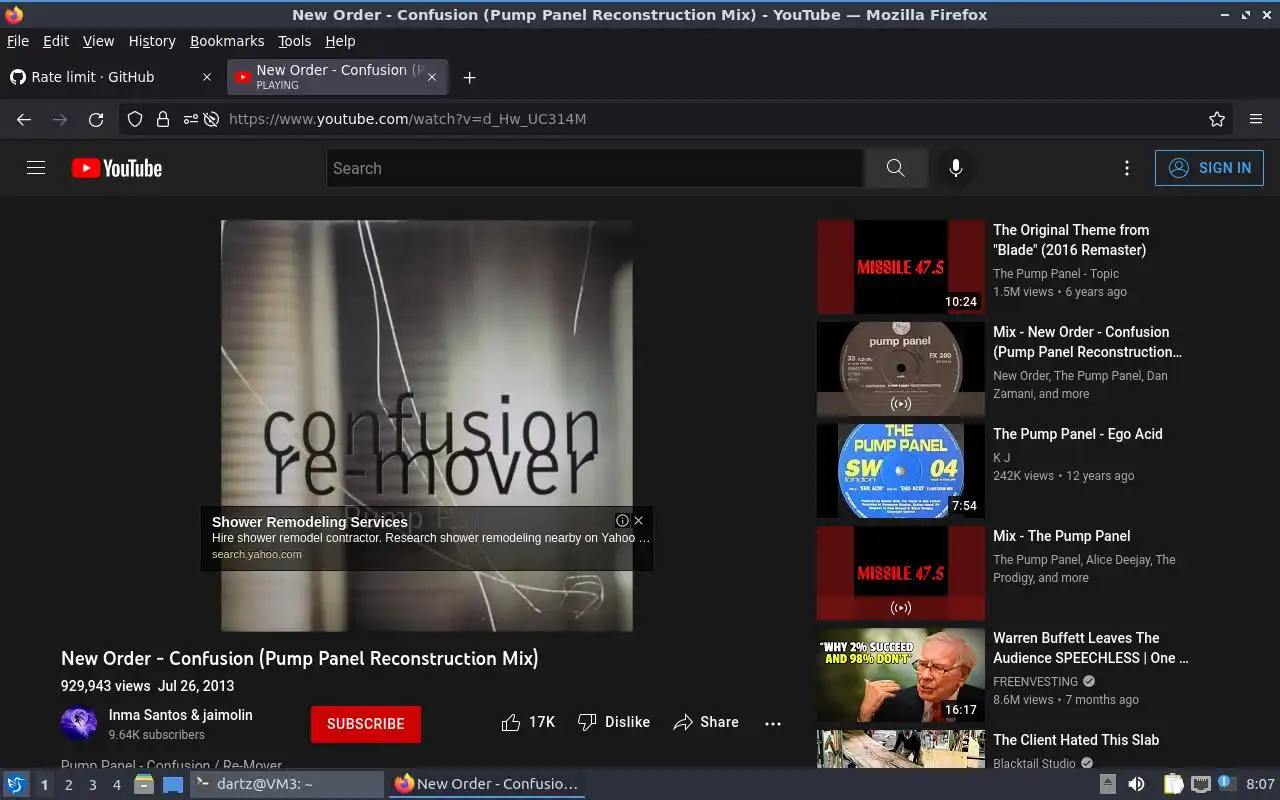Open Inma Santos & jaimolin channel avatar

pos(79,724)
